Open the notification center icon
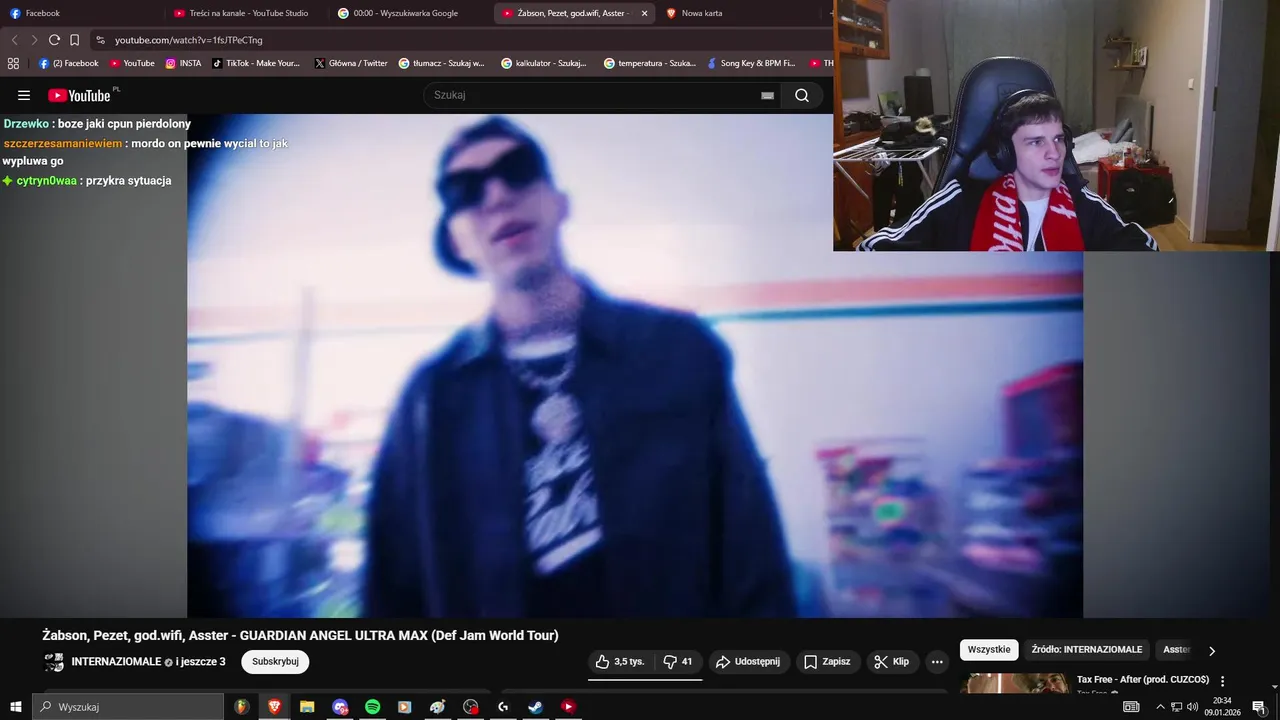The image size is (1280, 720). coord(1259,707)
